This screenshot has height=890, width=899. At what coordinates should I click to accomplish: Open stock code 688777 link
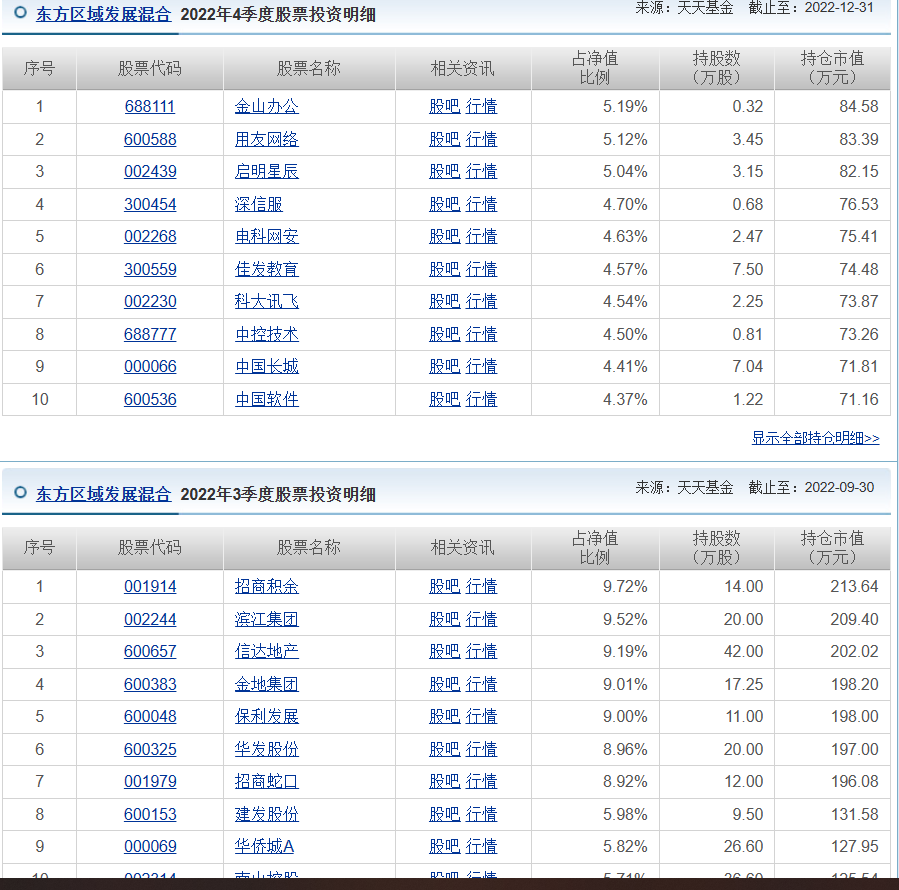(150, 334)
